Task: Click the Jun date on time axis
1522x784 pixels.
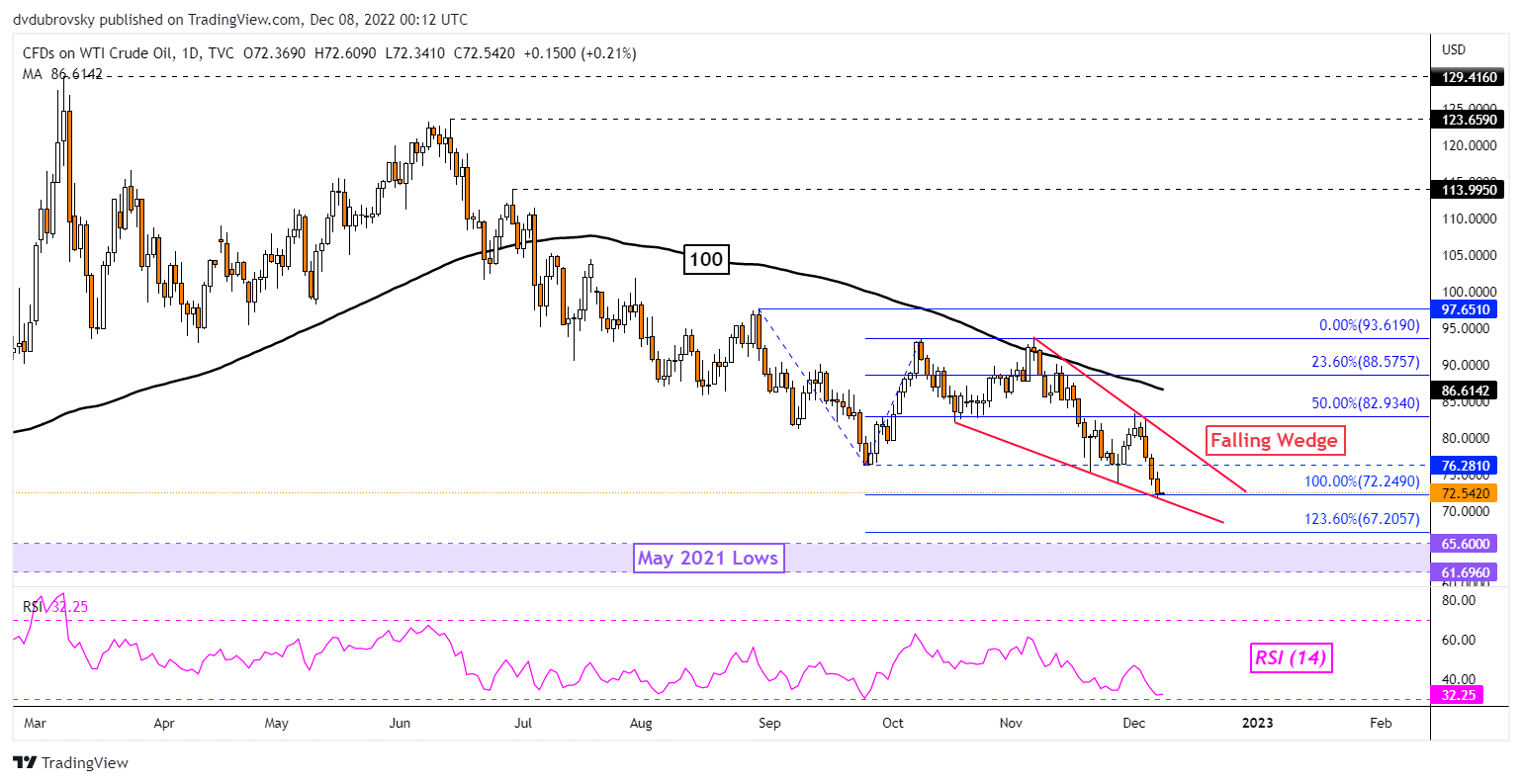Action: tap(400, 723)
